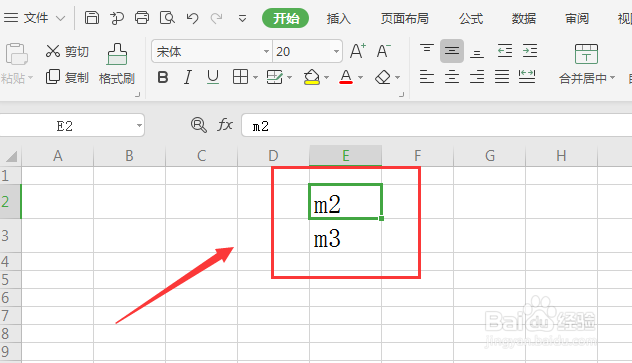
Task: Select column C header
Action: point(202,156)
